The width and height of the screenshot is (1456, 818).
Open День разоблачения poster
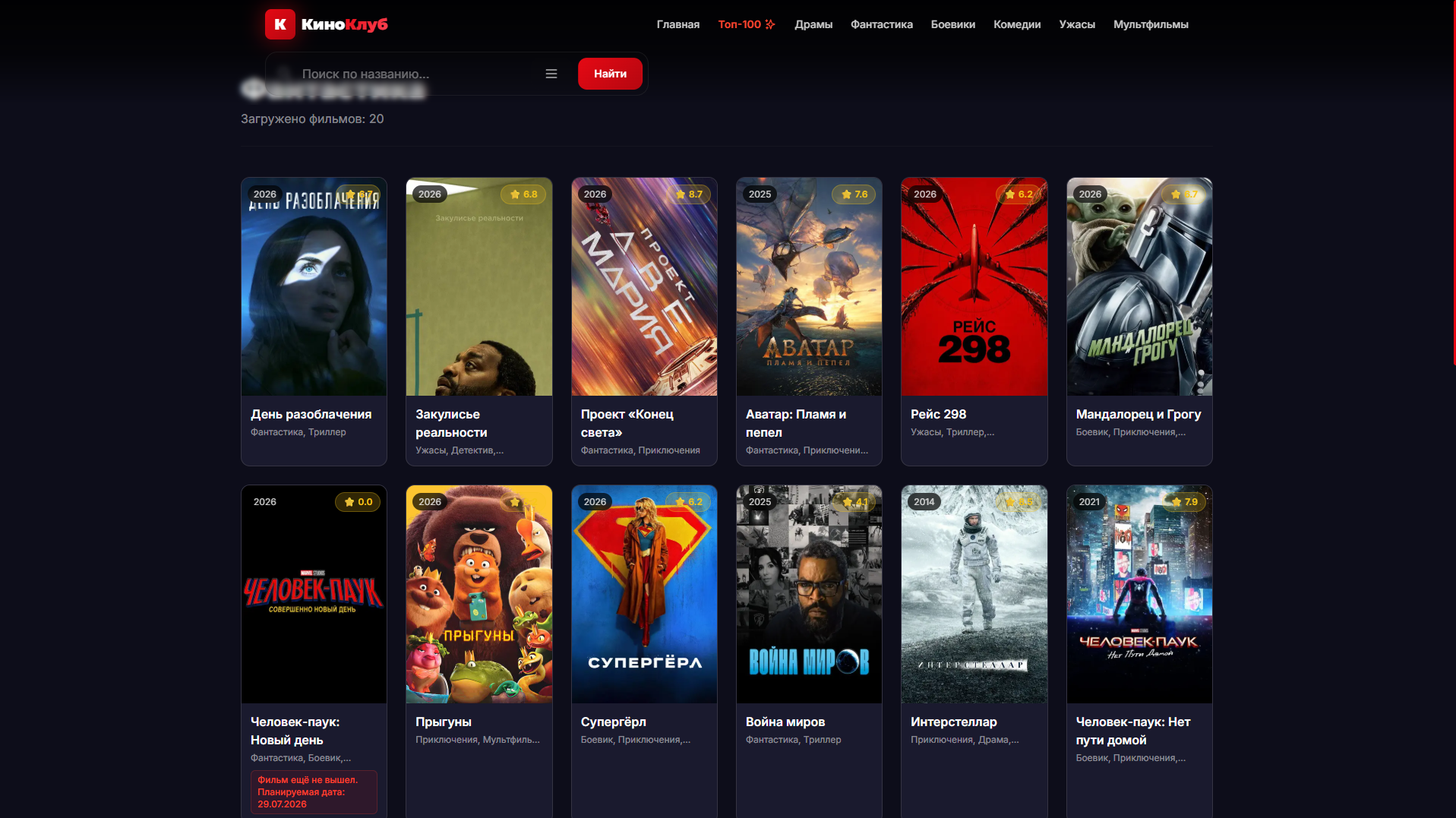(x=314, y=286)
